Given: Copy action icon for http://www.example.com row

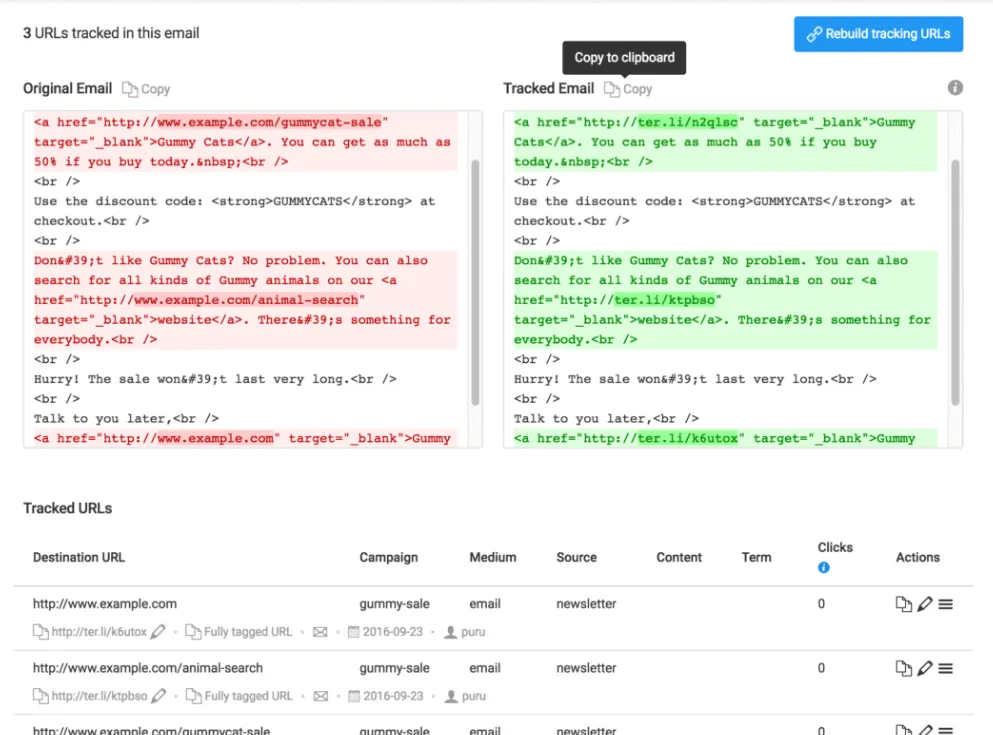Looking at the screenshot, I should point(903,604).
